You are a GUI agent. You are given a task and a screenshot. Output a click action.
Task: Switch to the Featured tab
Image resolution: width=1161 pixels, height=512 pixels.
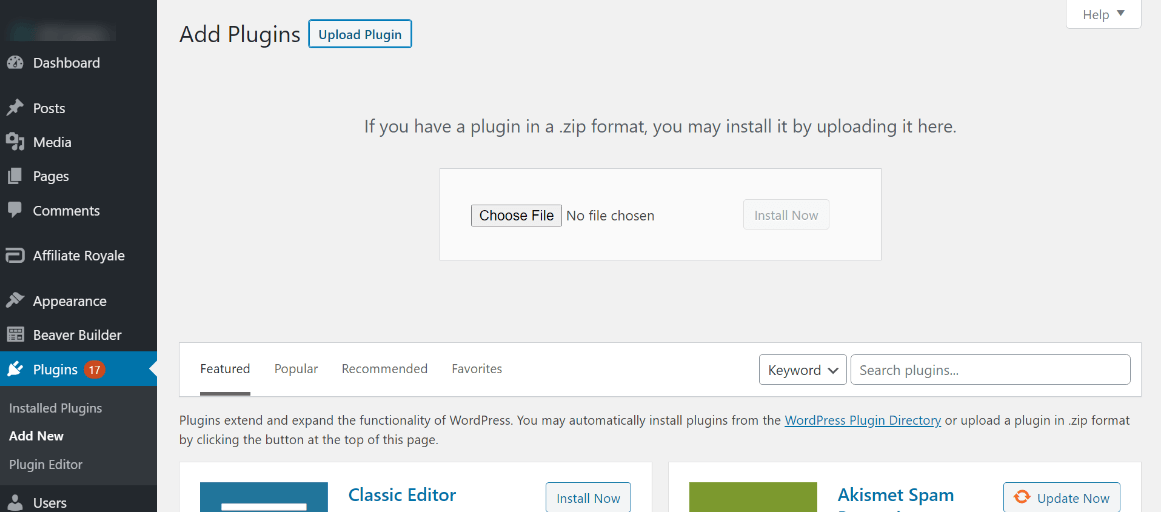tap(225, 369)
